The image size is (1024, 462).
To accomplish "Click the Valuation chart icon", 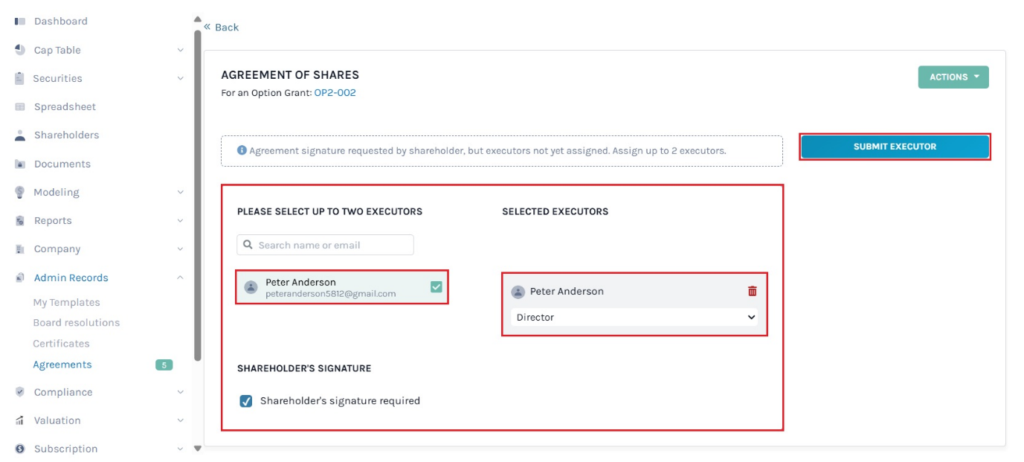I will [x=20, y=421].
